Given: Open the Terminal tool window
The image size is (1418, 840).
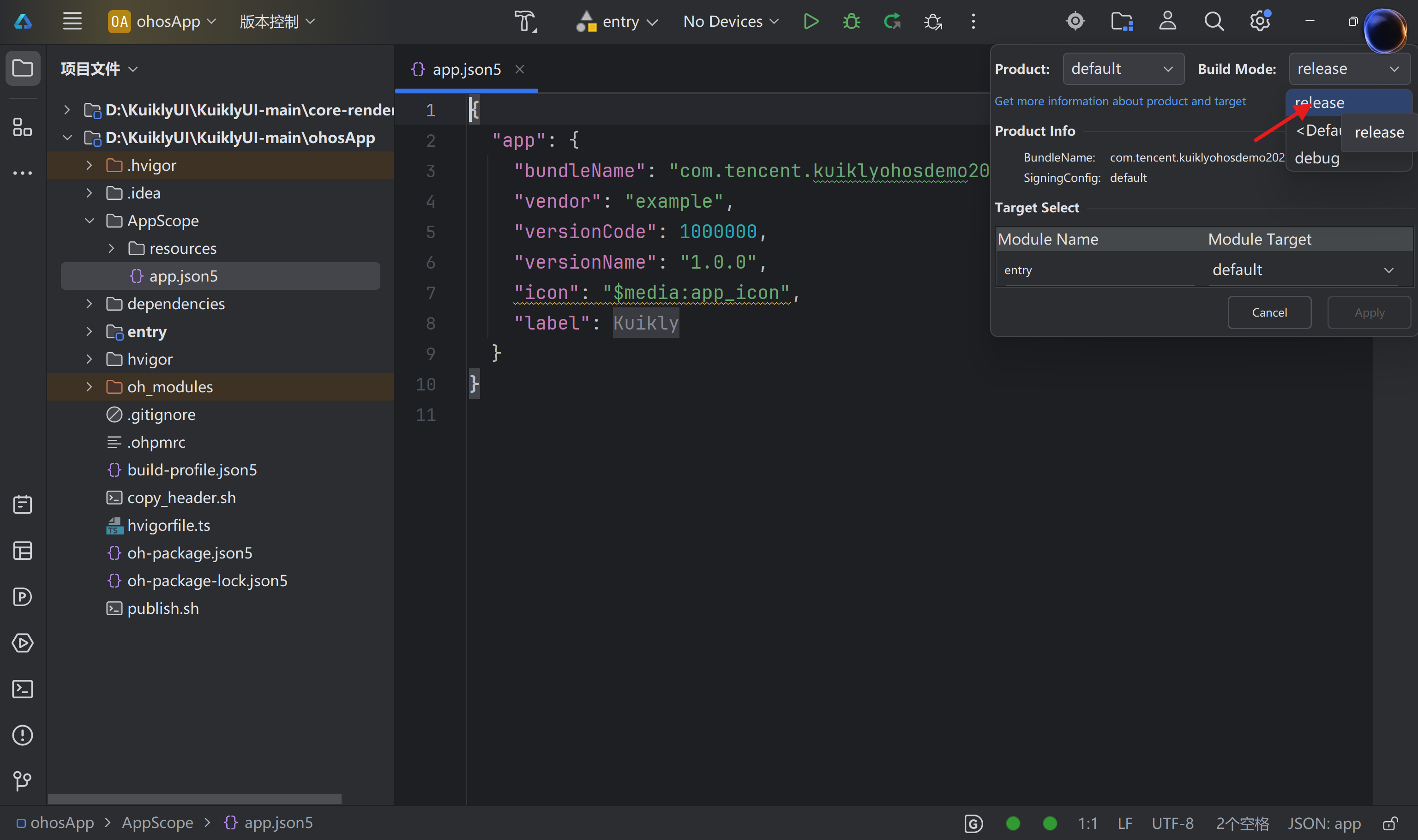Looking at the screenshot, I should click(23, 689).
